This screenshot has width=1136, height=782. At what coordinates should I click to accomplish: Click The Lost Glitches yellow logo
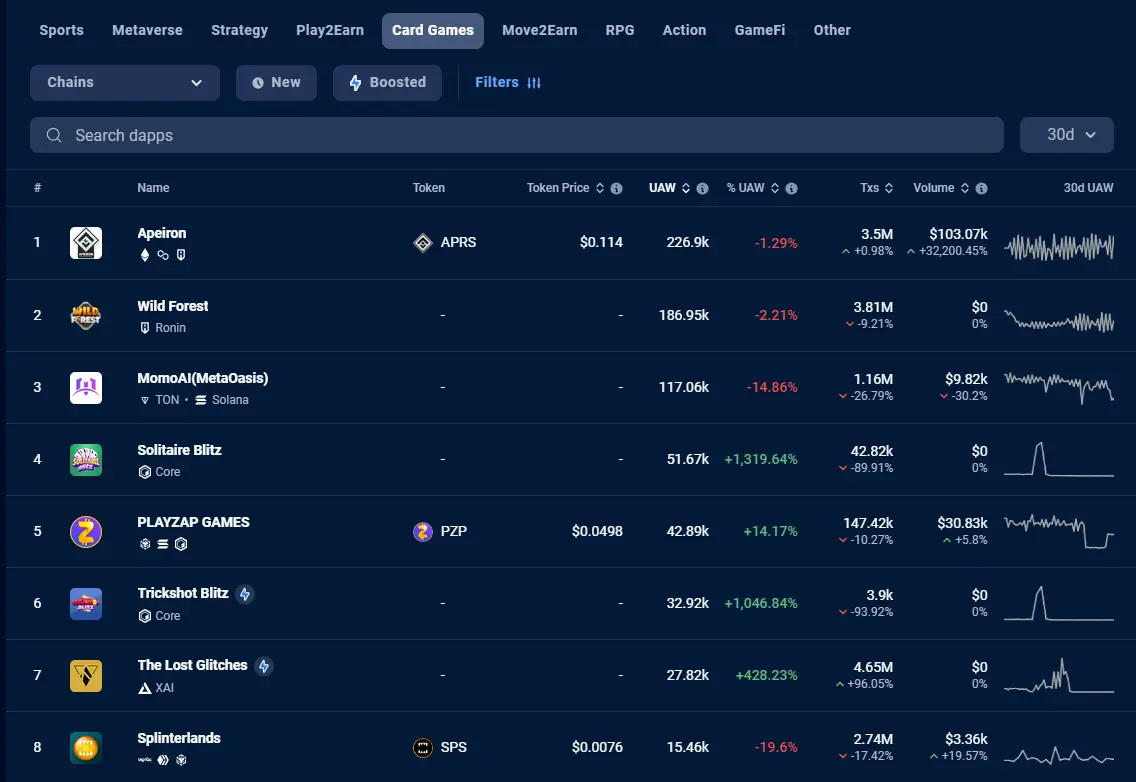point(85,675)
